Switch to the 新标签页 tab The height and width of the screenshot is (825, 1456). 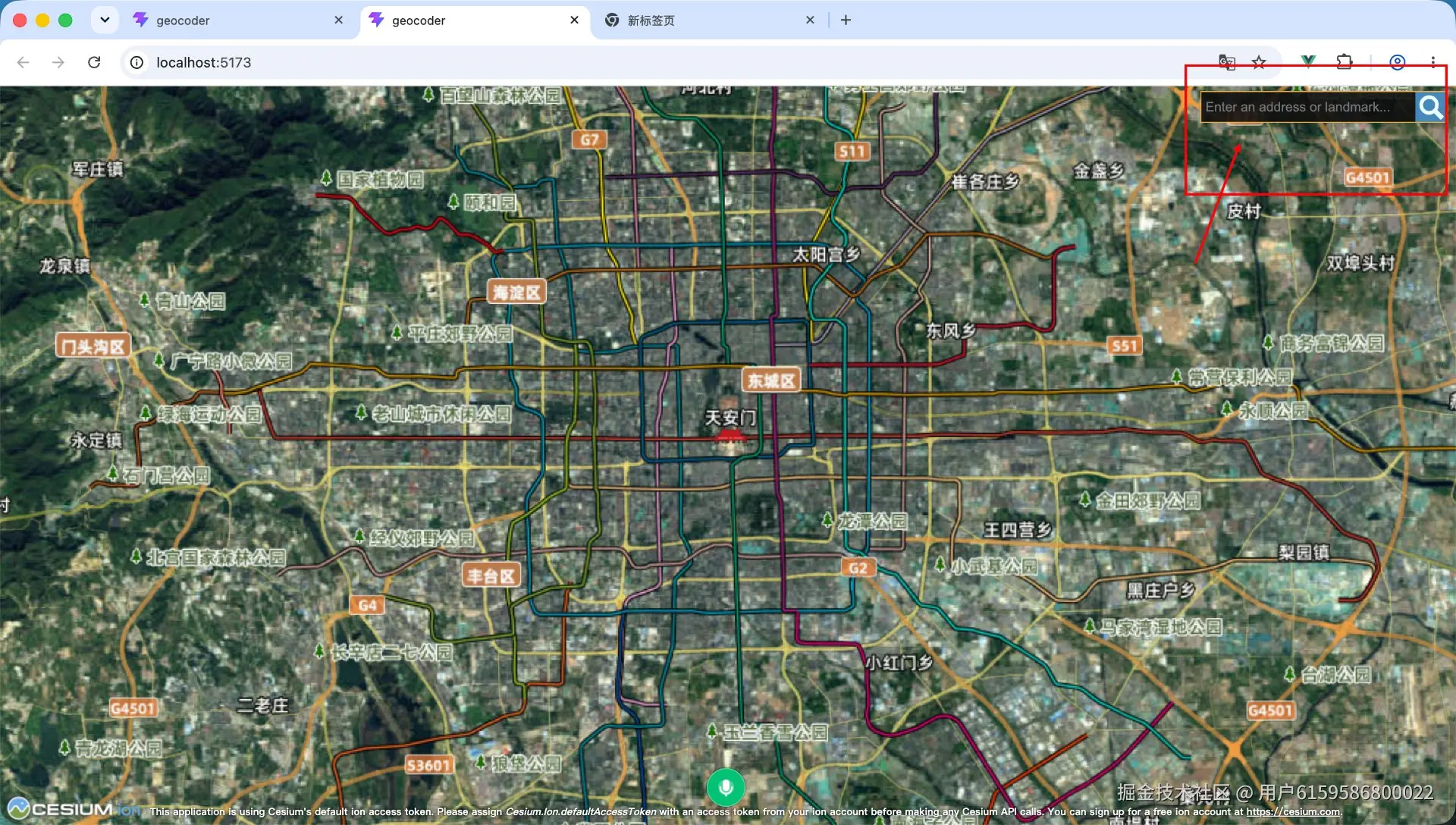click(709, 20)
